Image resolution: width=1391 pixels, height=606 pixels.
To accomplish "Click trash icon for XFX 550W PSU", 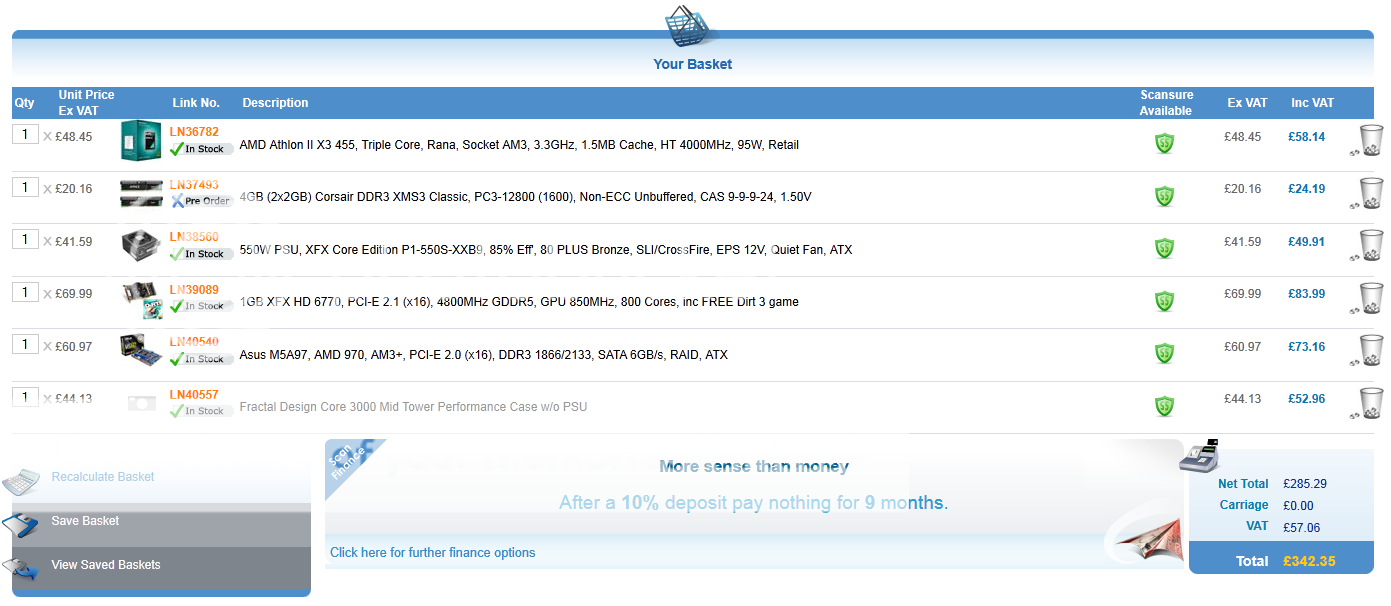I will point(1371,245).
